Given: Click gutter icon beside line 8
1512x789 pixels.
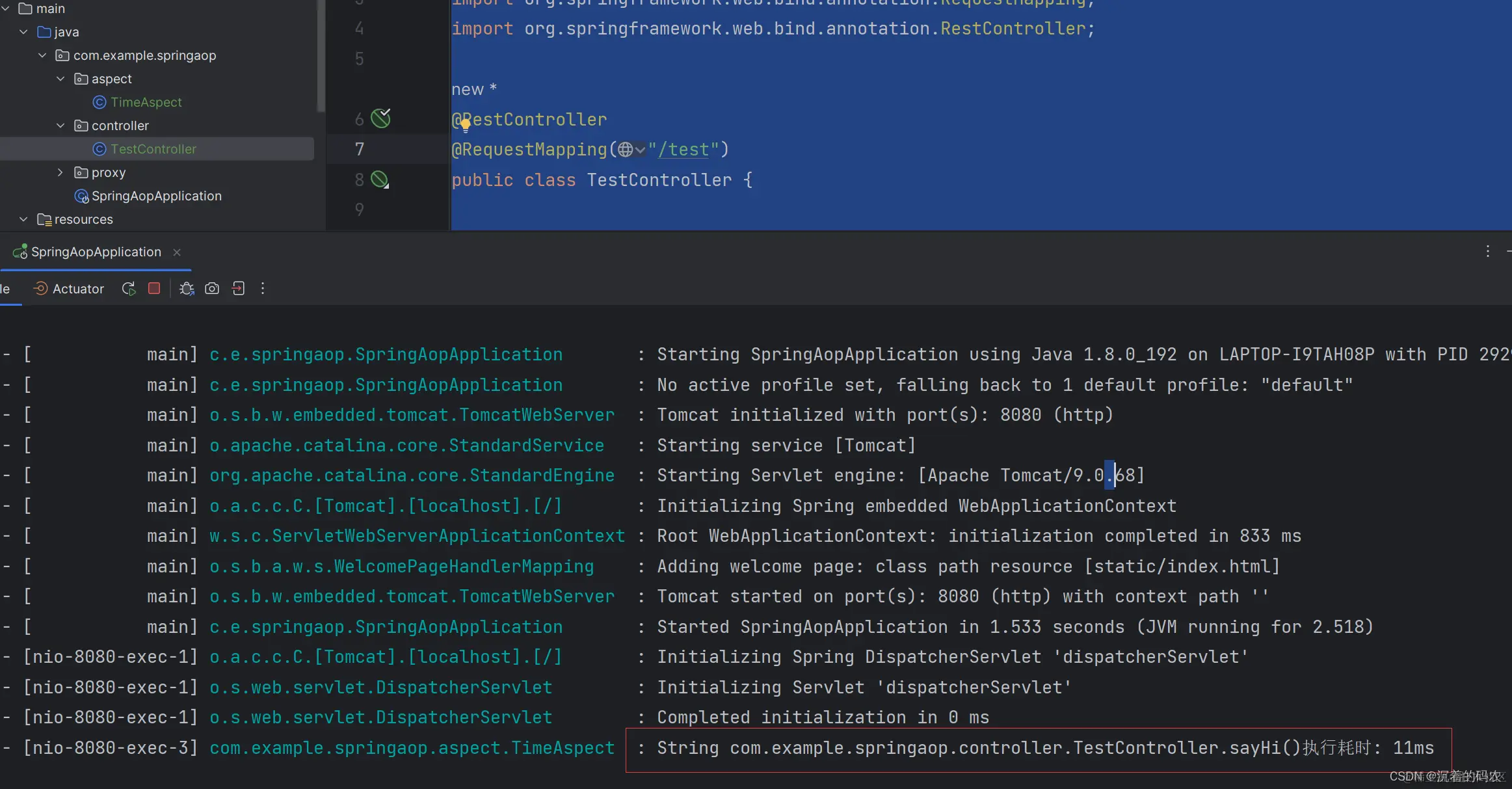Looking at the screenshot, I should click(380, 180).
